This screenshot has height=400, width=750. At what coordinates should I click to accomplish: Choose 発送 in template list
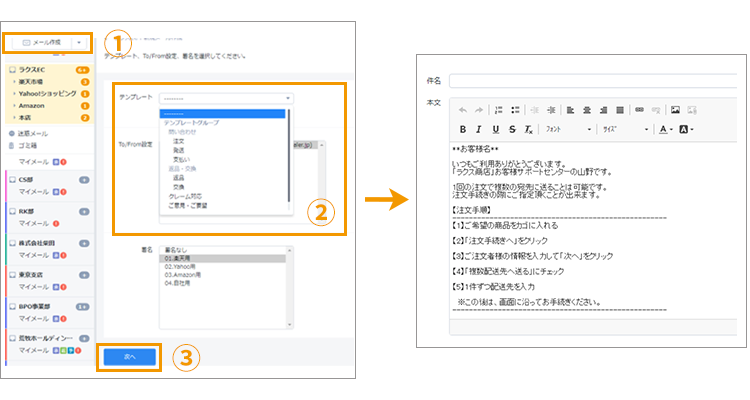pos(178,150)
